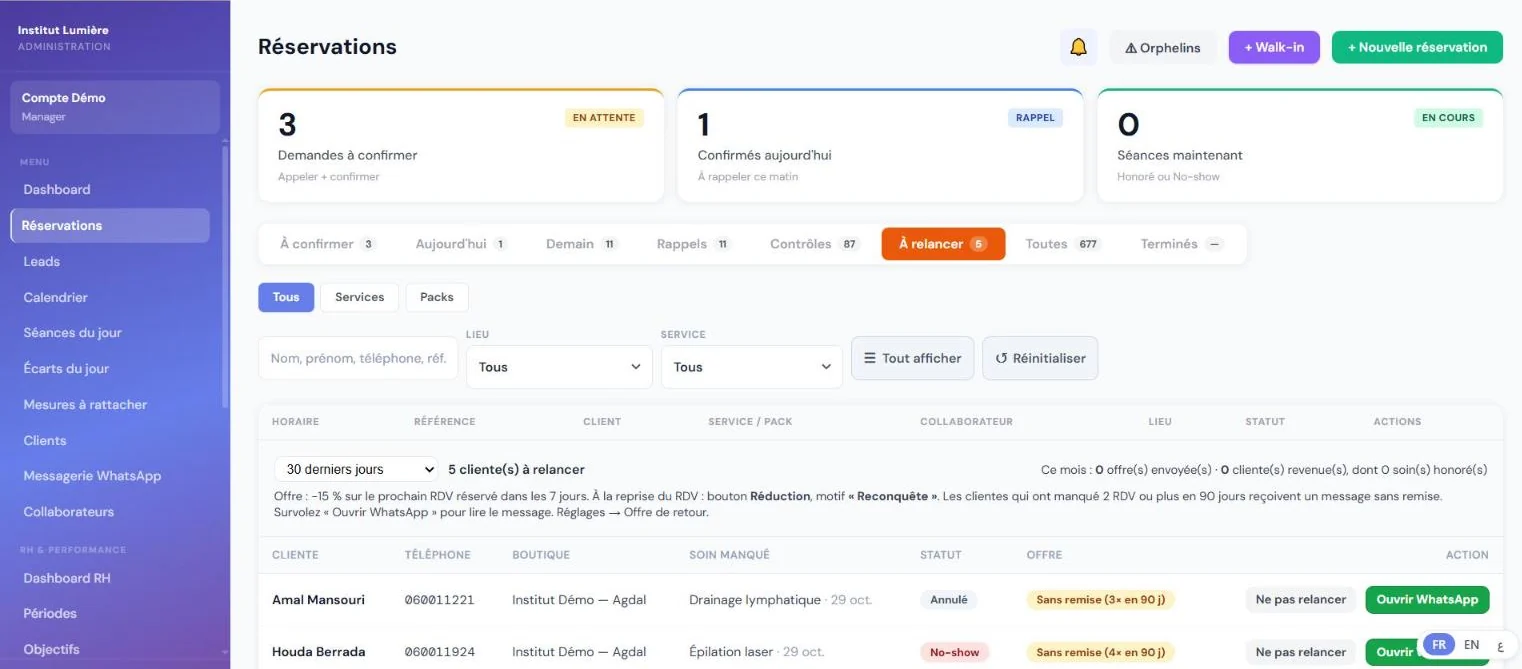Add a Walk-in booking
The height and width of the screenshot is (669, 1522).
tap(1274, 47)
